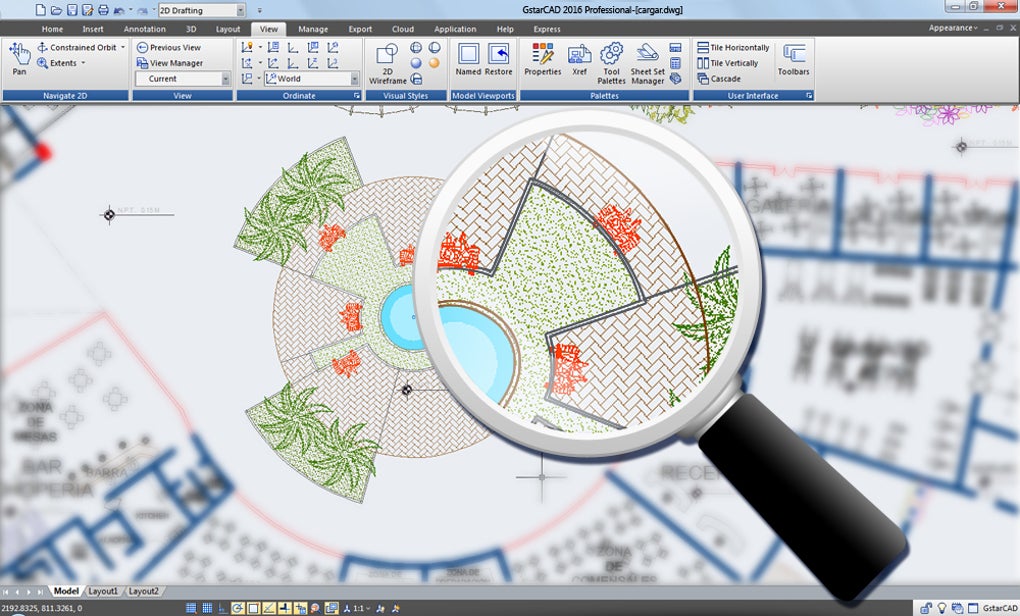The image size is (1020, 616).
Task: Click Tile Horizontally
Action: point(733,47)
